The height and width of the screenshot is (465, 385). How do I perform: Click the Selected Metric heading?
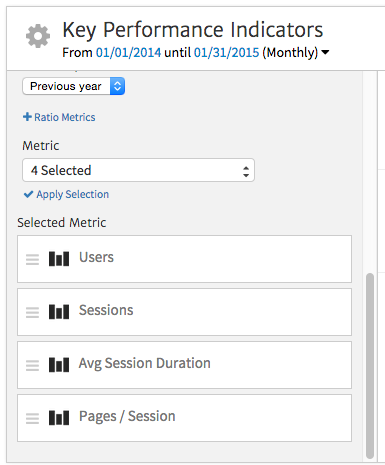pyautogui.click(x=62, y=223)
